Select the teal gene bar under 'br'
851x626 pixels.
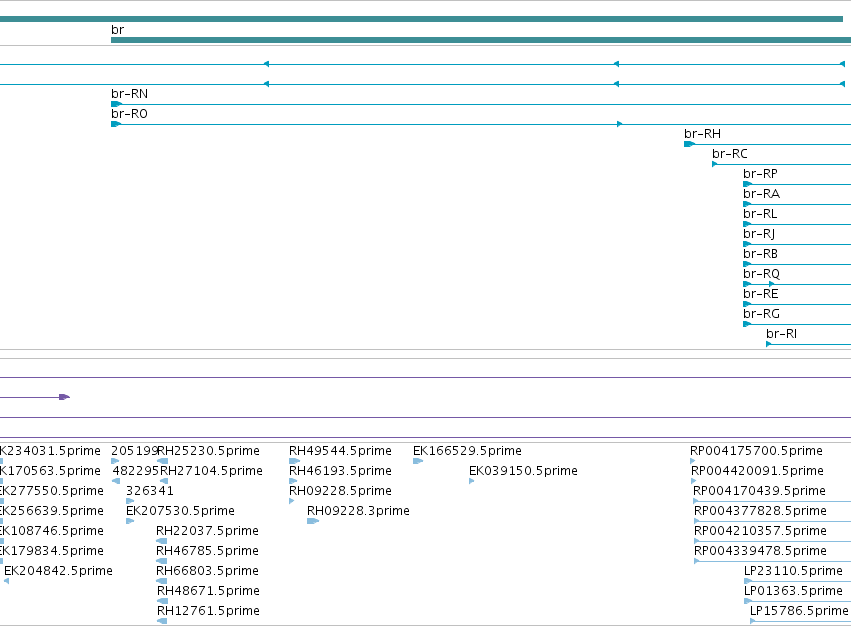point(481,40)
